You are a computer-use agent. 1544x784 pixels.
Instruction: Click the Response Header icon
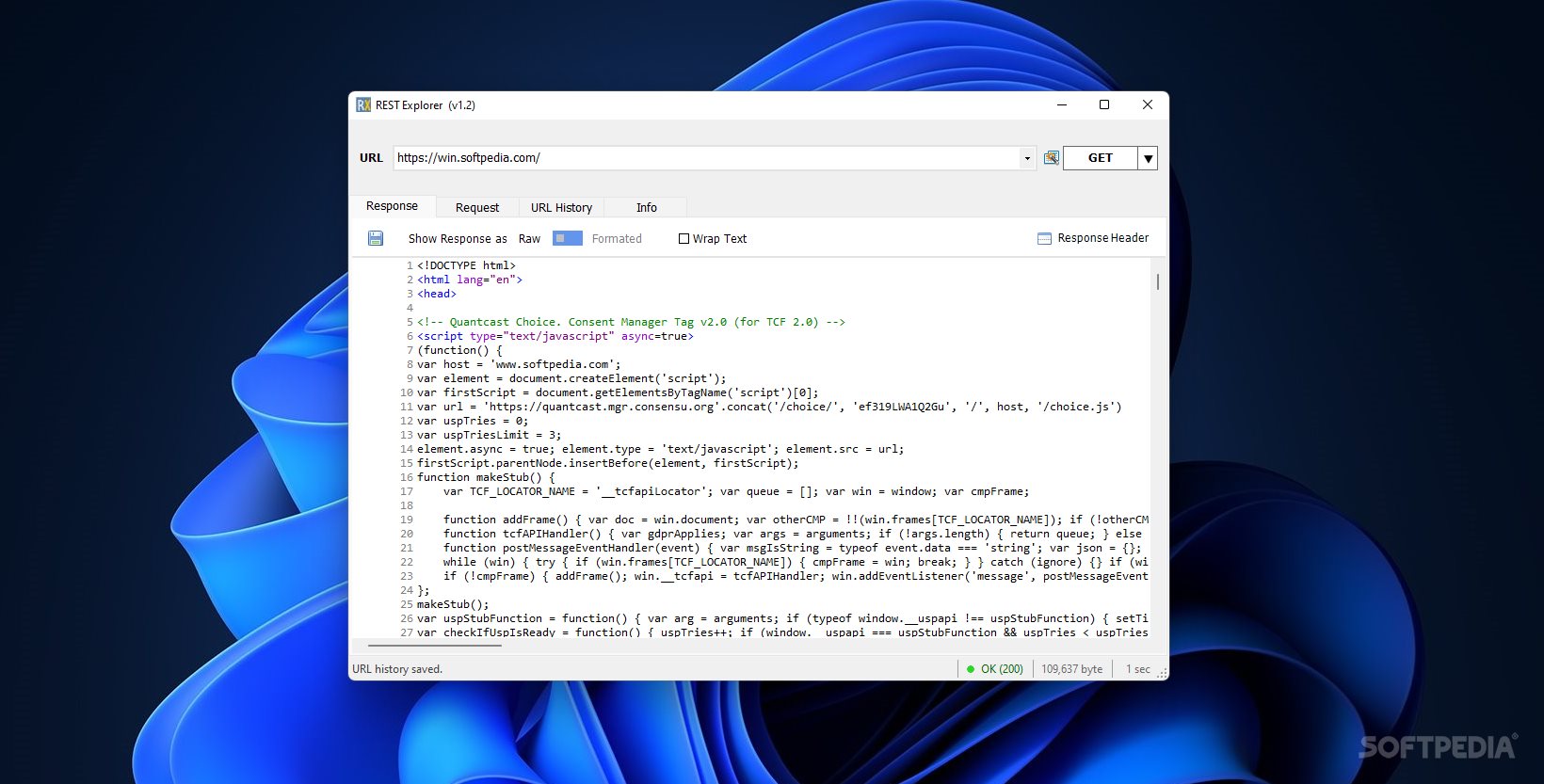[x=1044, y=239]
